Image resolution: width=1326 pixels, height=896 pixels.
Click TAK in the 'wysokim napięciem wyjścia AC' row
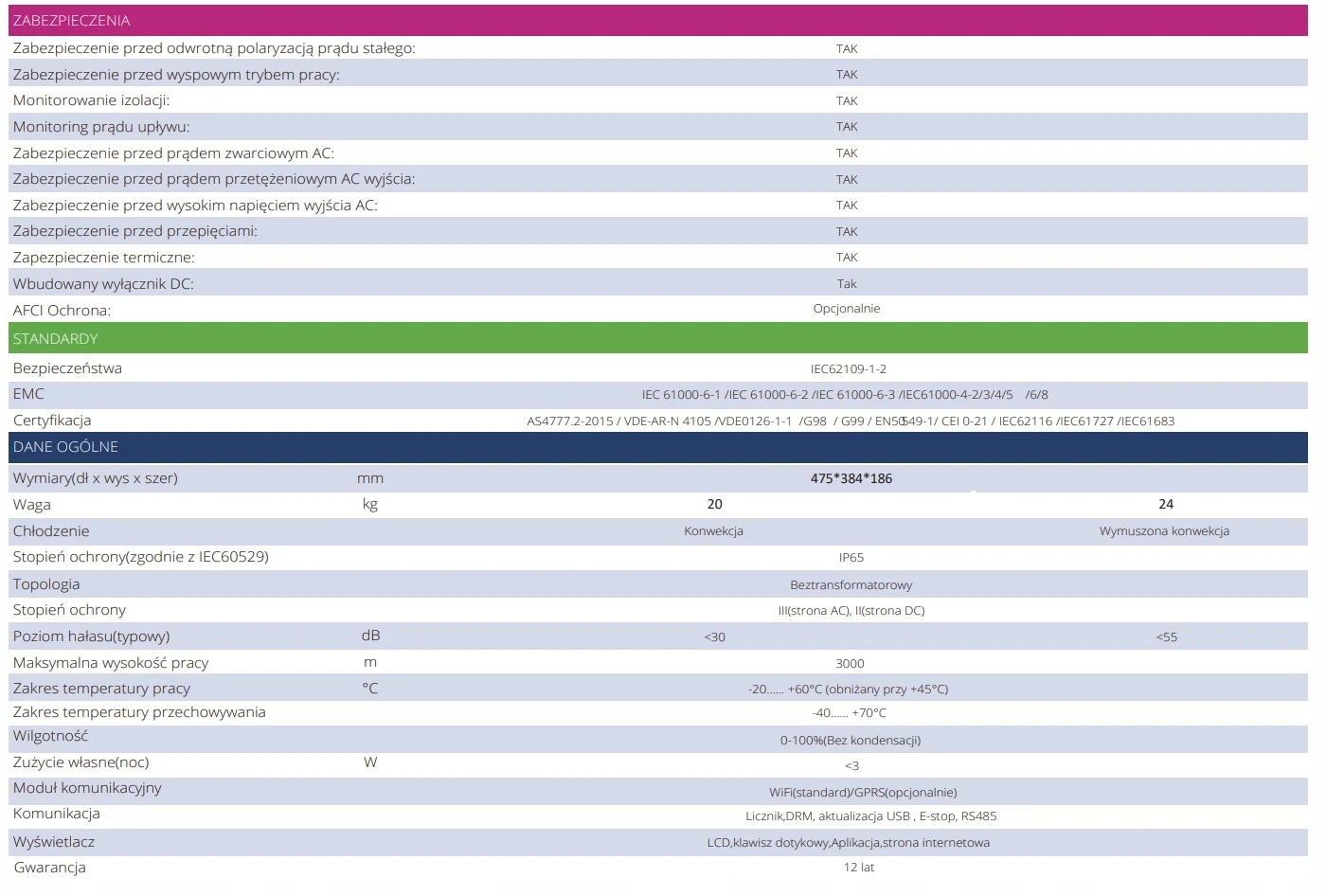tap(847, 206)
